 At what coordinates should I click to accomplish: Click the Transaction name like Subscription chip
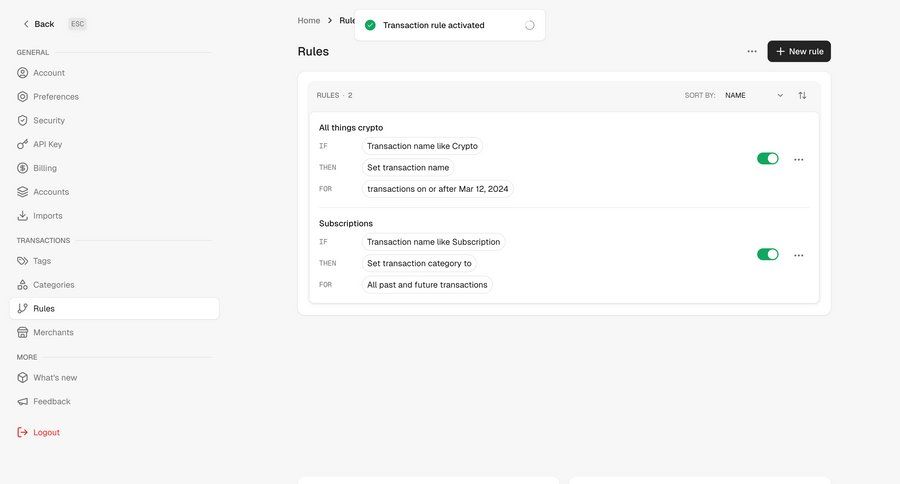pos(433,242)
